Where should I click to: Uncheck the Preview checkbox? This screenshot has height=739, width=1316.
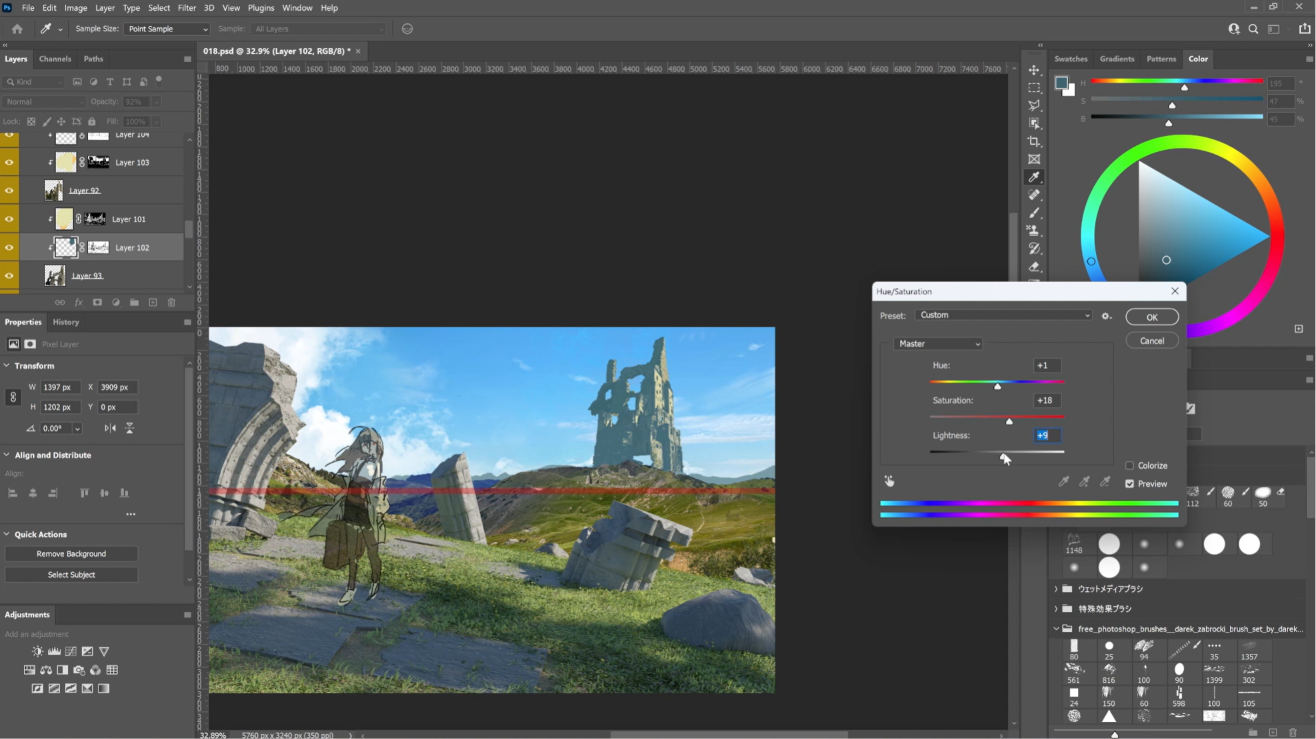point(1130,484)
